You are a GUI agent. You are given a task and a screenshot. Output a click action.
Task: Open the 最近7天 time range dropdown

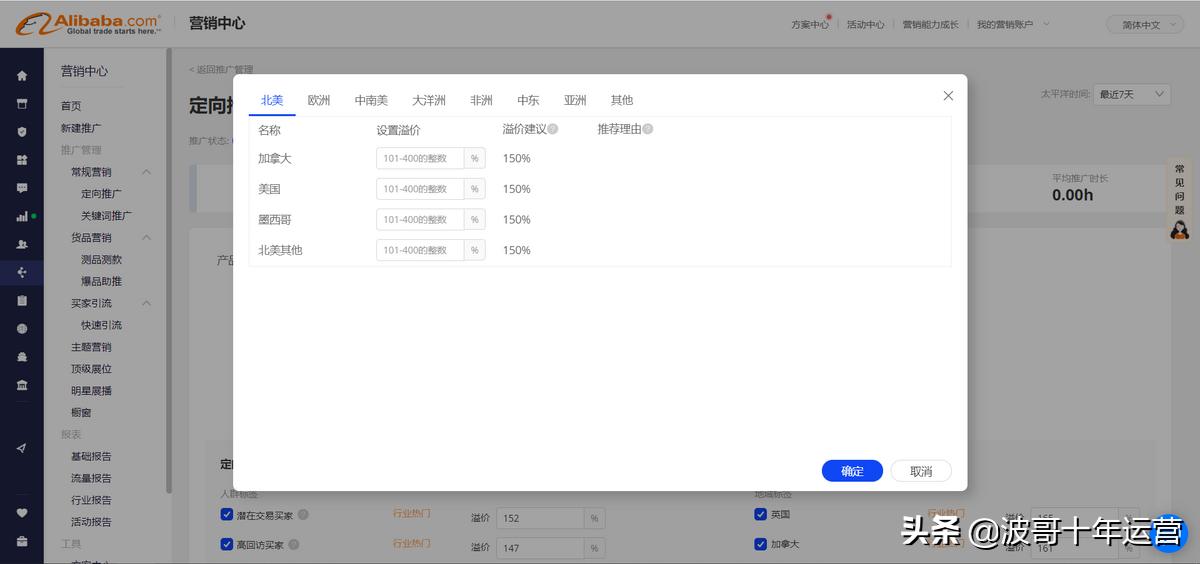tap(1132, 94)
